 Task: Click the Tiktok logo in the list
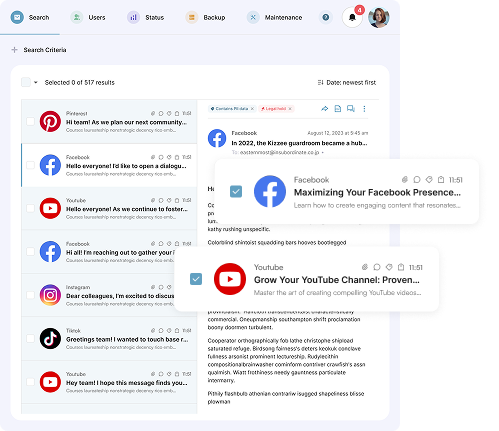tap(50, 338)
